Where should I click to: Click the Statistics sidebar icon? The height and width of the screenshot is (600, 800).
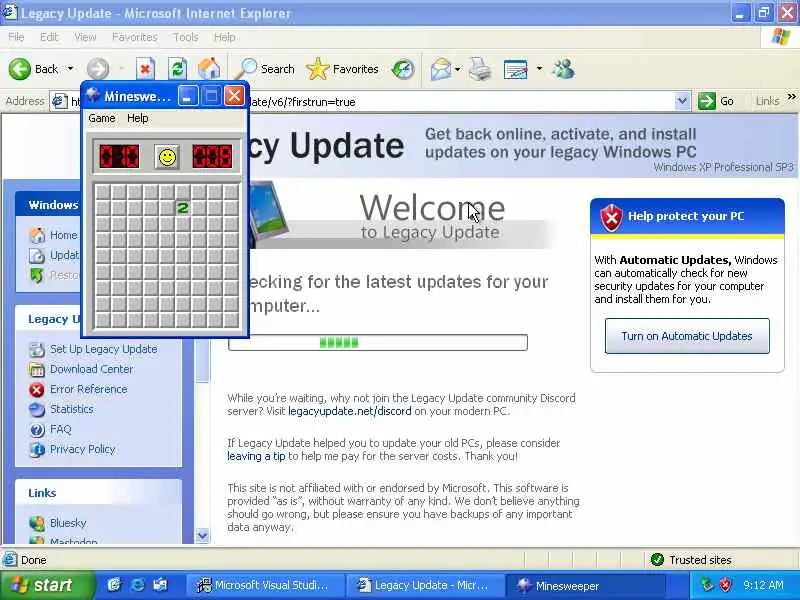coord(37,410)
